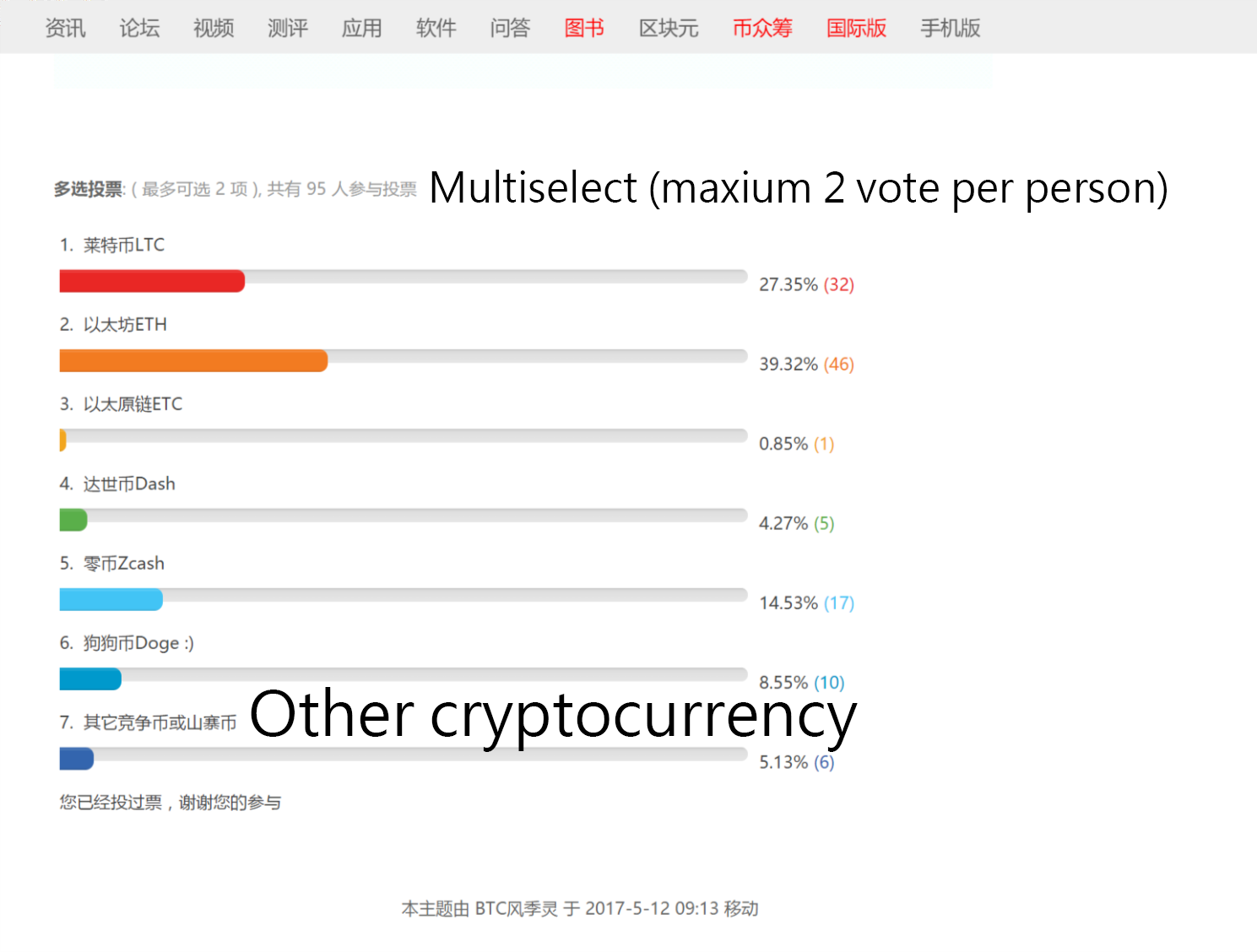1257x952 pixels.
Task: Open the red 图书 books link
Action: click(584, 28)
